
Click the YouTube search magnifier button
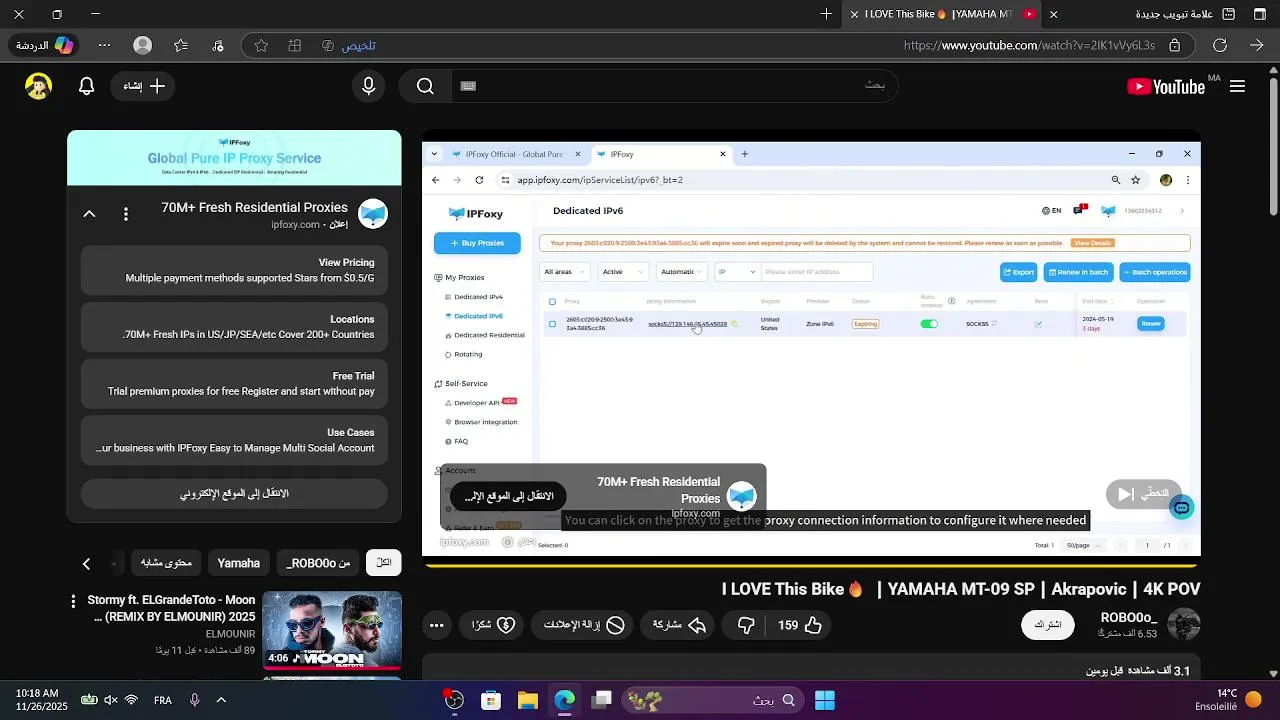click(425, 86)
